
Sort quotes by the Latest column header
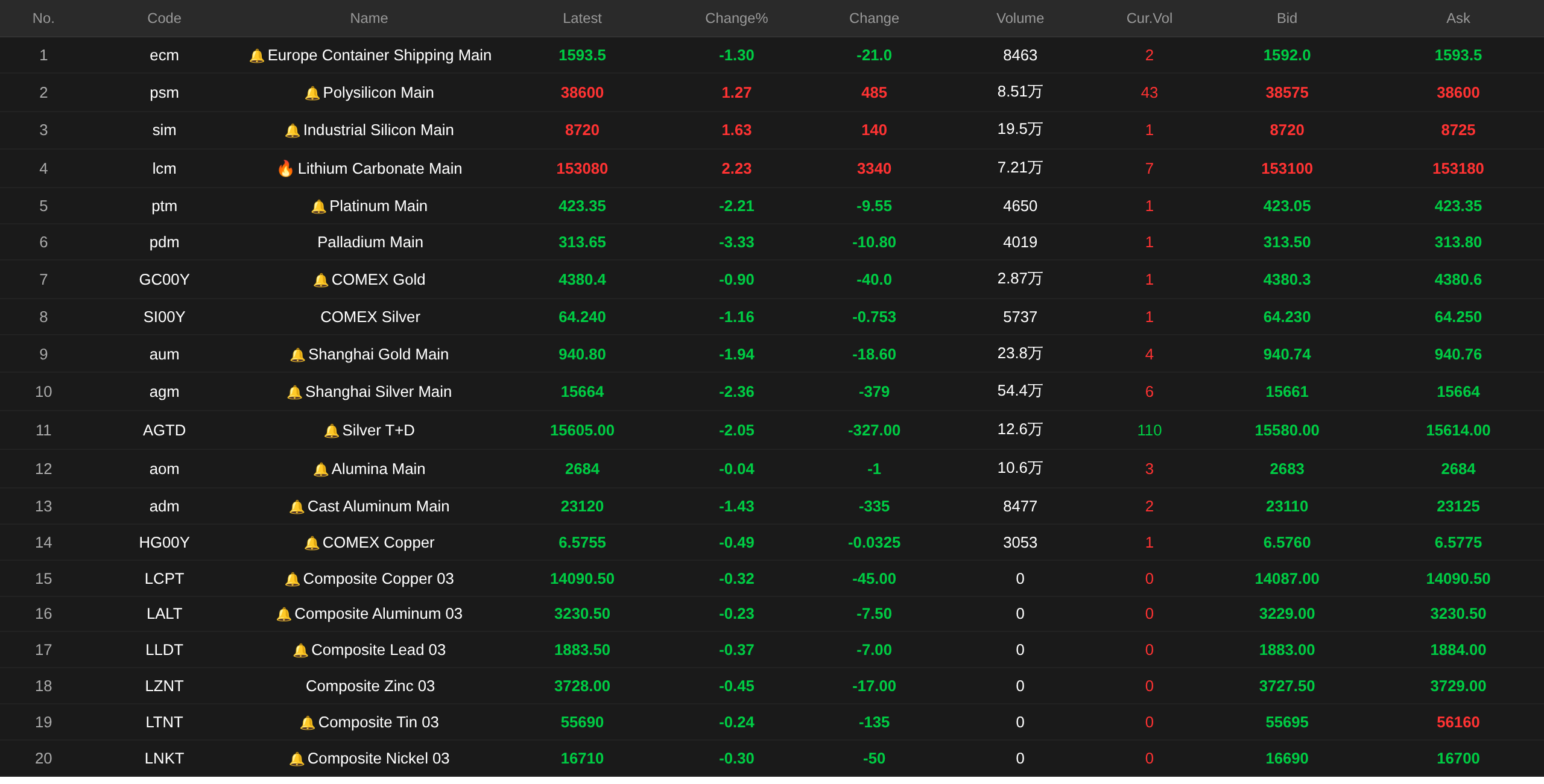[582, 18]
